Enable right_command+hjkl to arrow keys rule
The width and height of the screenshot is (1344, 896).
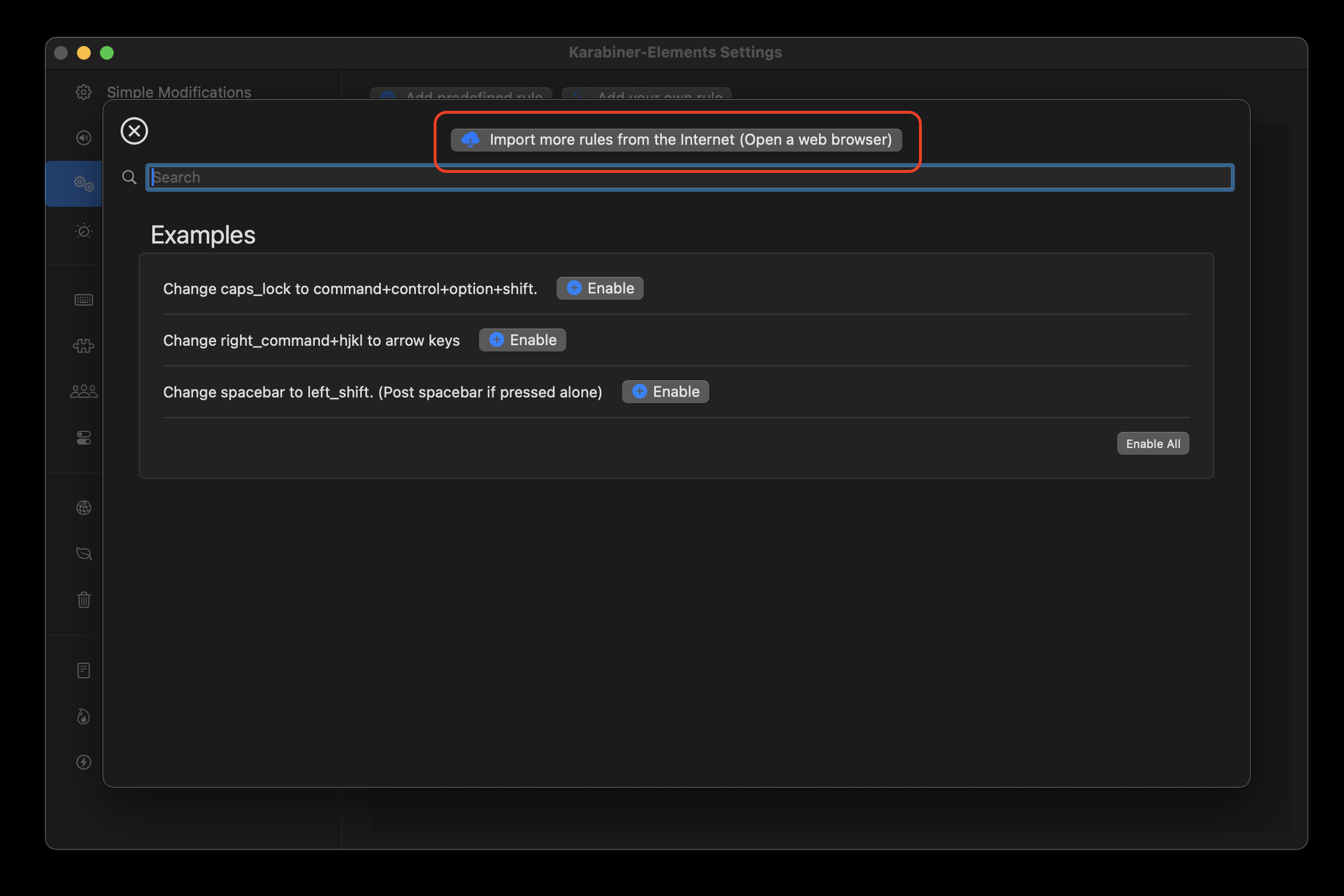[522, 340]
